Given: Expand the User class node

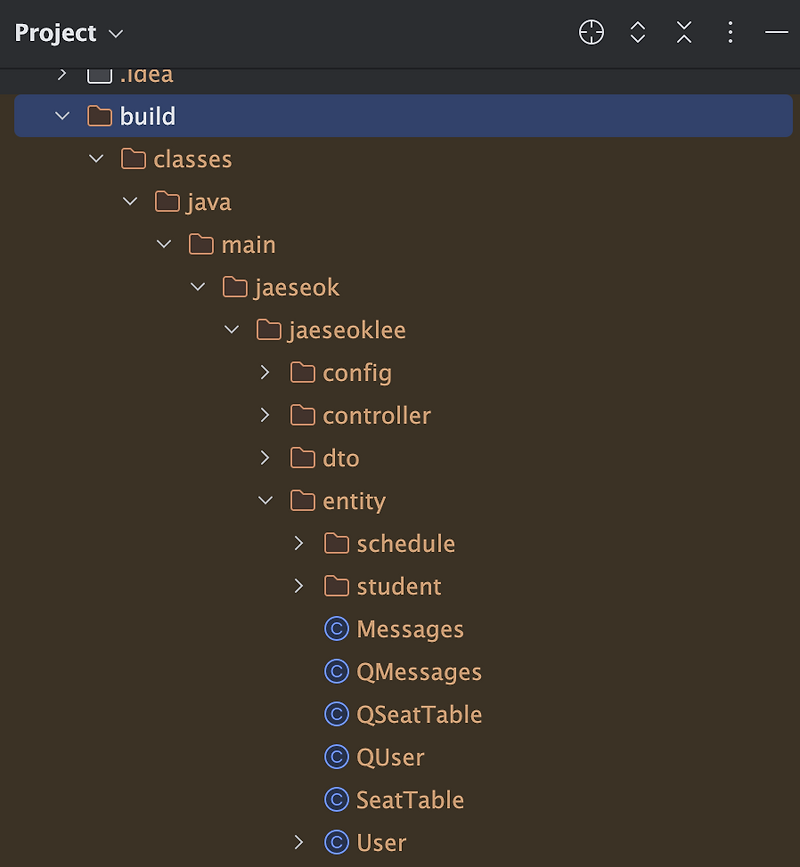Looking at the screenshot, I should click(x=299, y=843).
